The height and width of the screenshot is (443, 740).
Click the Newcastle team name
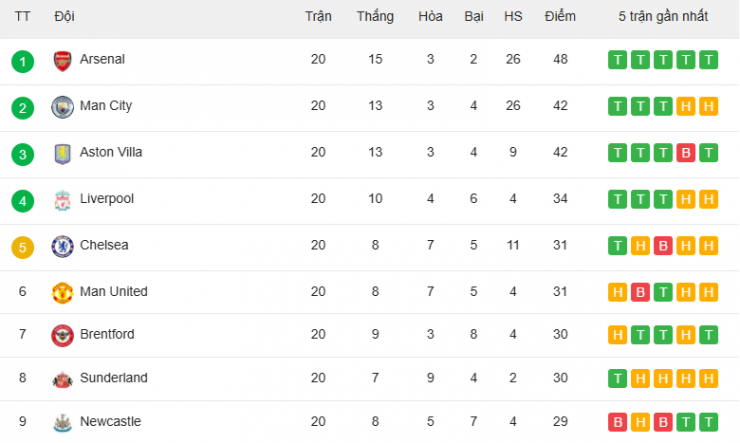[110, 422]
